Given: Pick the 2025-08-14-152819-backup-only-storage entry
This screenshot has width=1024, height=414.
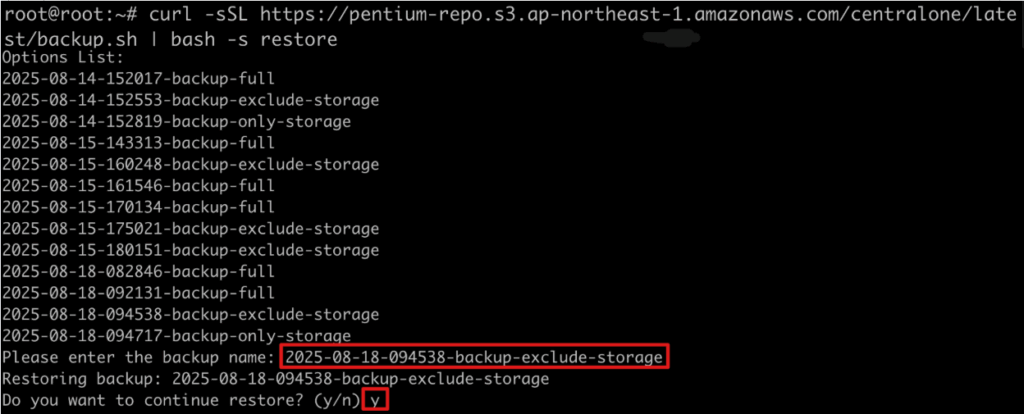Looking at the screenshot, I should click(176, 121).
